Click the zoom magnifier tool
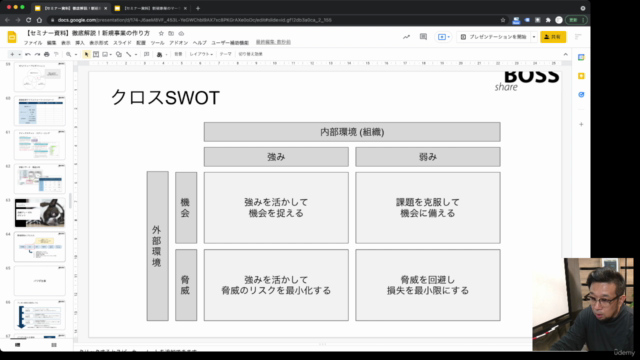Screen dimensions: 640x360 [x=69, y=54]
